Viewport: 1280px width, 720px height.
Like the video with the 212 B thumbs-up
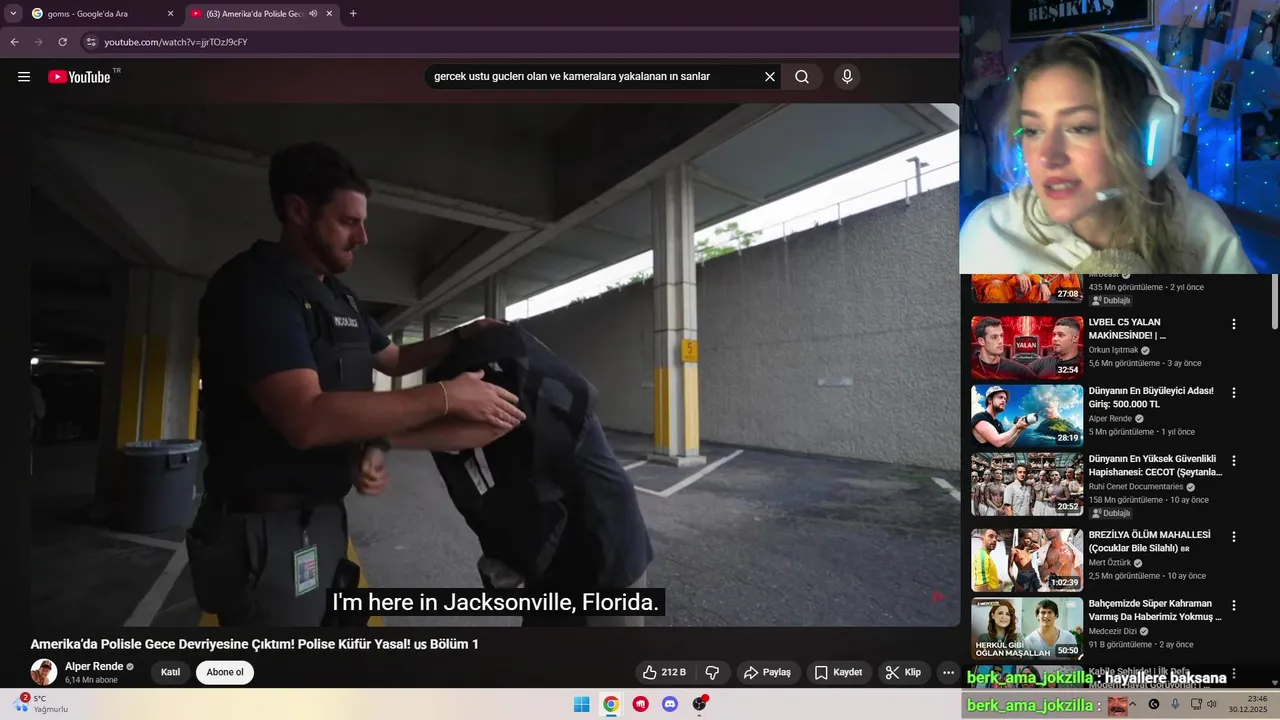click(x=664, y=672)
